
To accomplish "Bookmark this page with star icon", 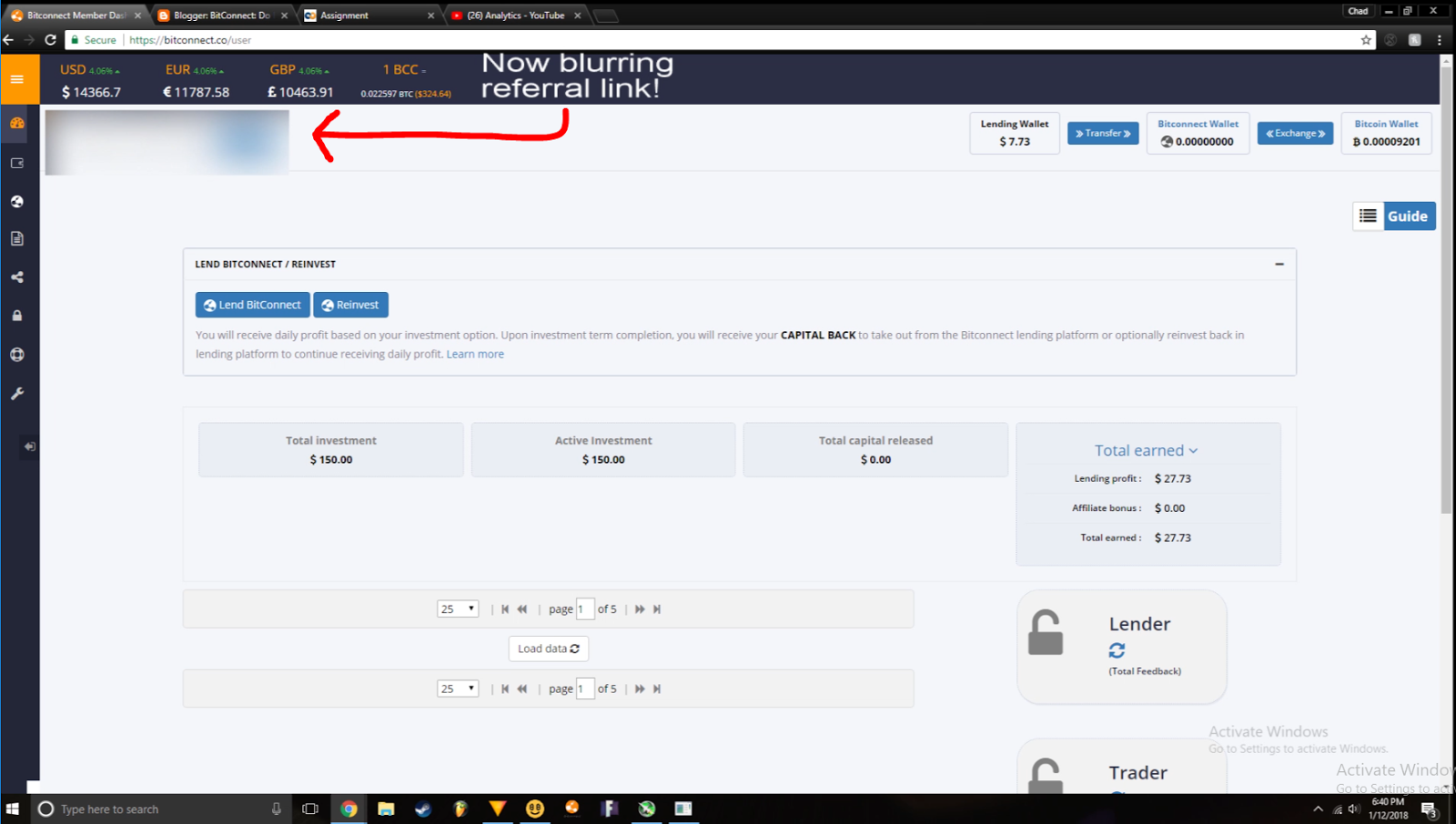I will (1366, 40).
